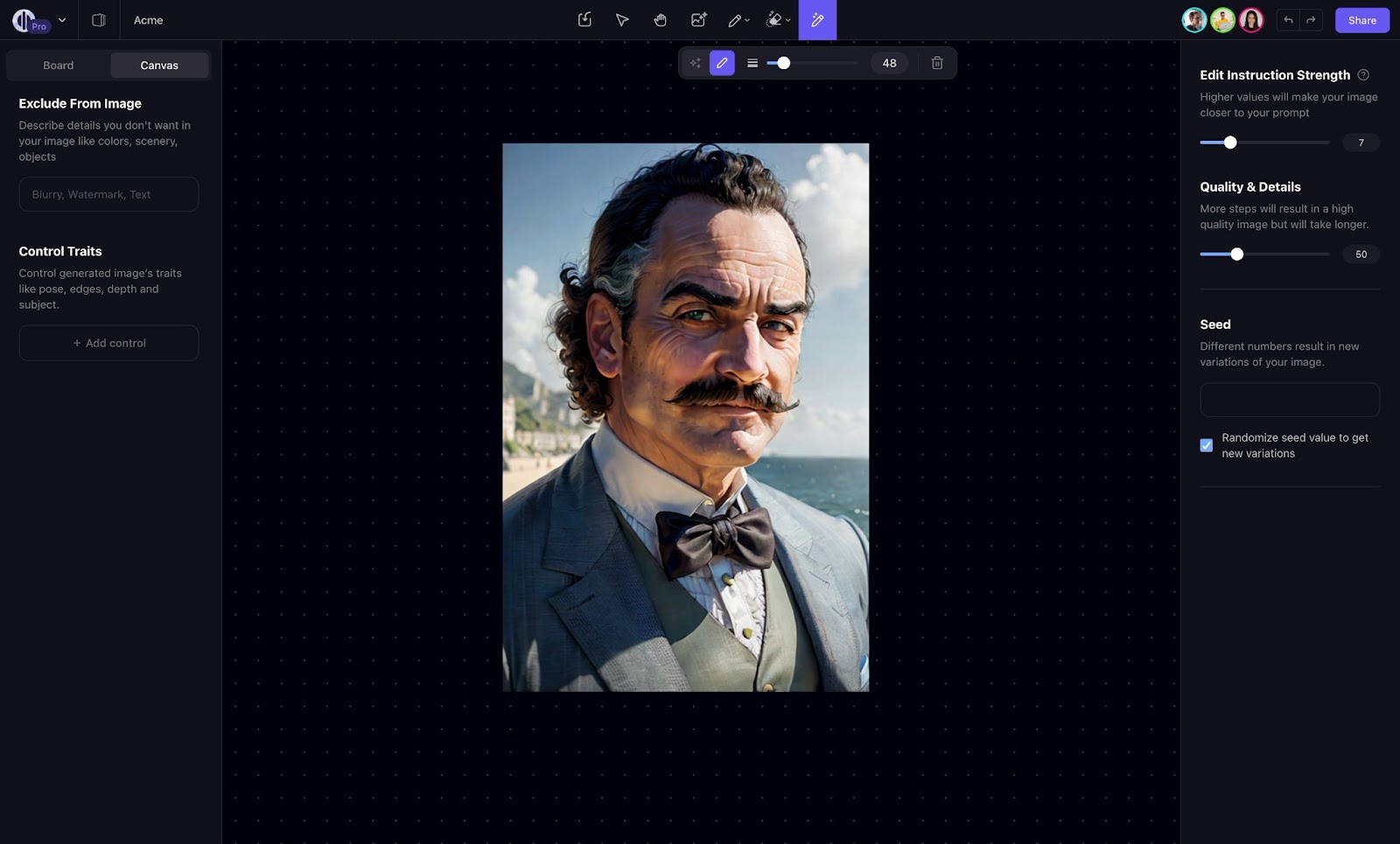
Task: Click Randomize seed value label text
Action: (x=1294, y=445)
